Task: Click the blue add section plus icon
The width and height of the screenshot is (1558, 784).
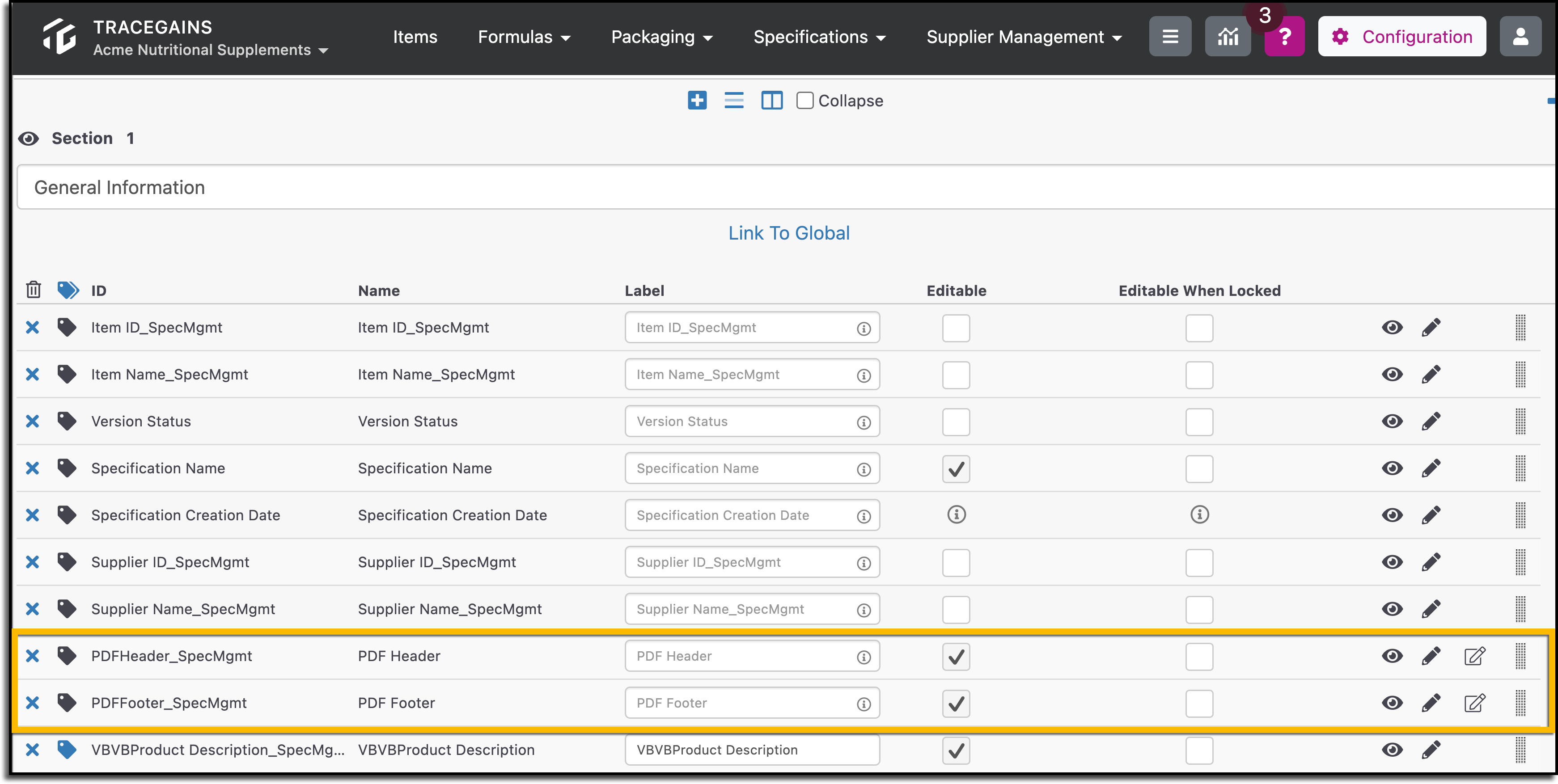Action: (x=697, y=100)
